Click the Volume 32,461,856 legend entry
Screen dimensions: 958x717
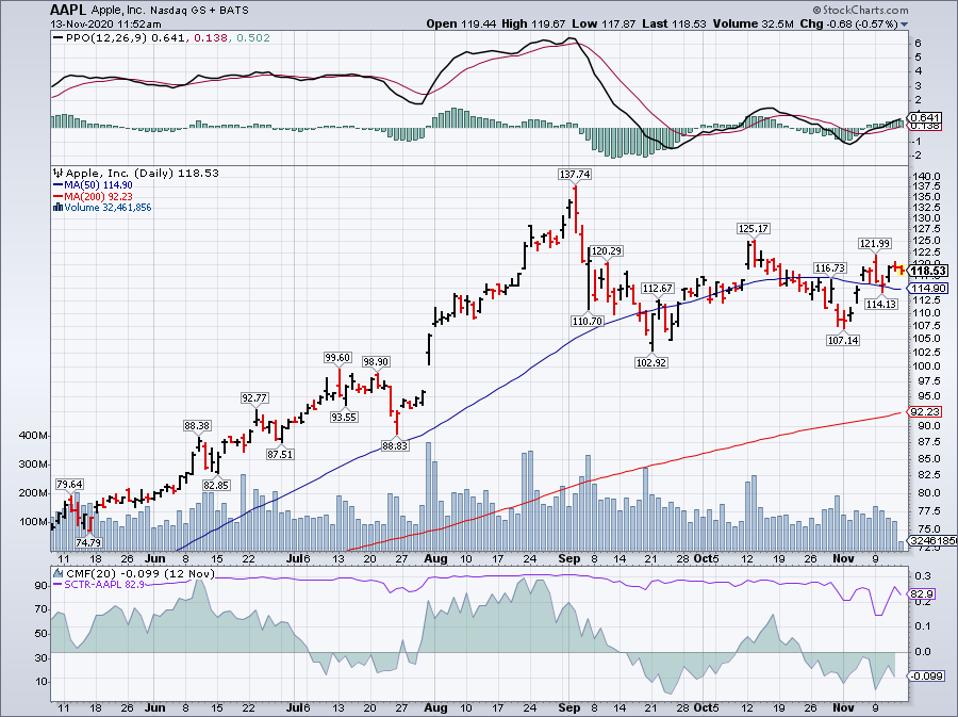pos(108,208)
